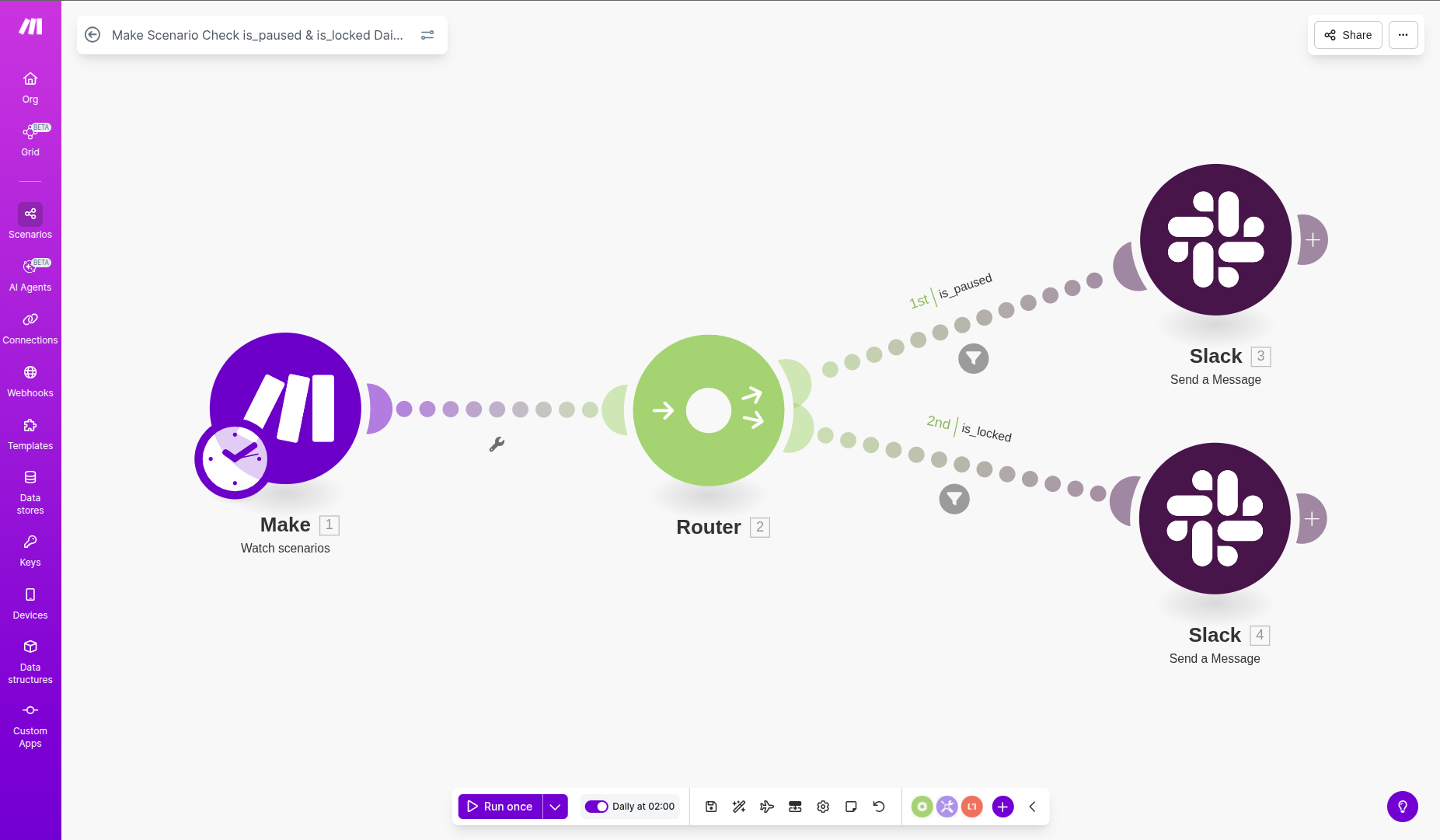Open the filter on is_locked route
The width and height of the screenshot is (1440, 840).
click(954, 499)
